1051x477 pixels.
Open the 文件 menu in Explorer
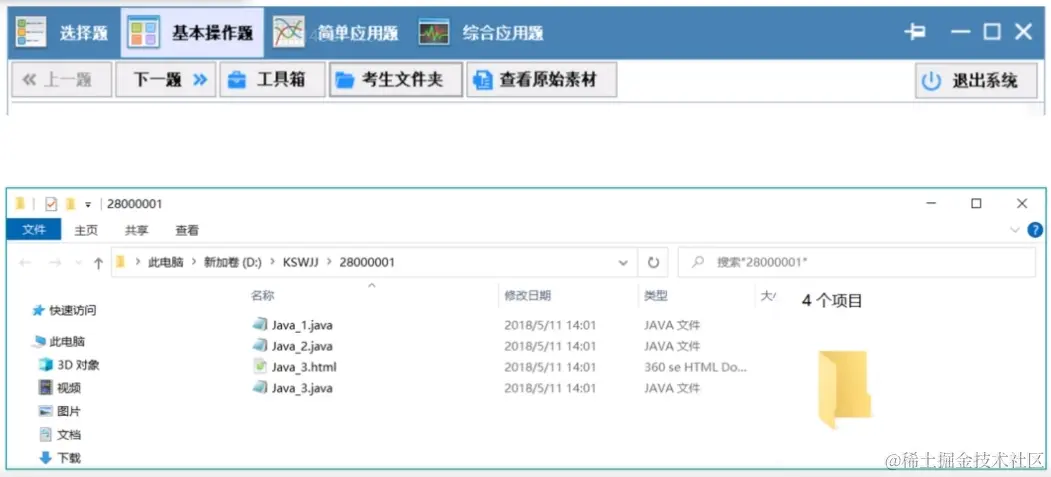coord(34,230)
